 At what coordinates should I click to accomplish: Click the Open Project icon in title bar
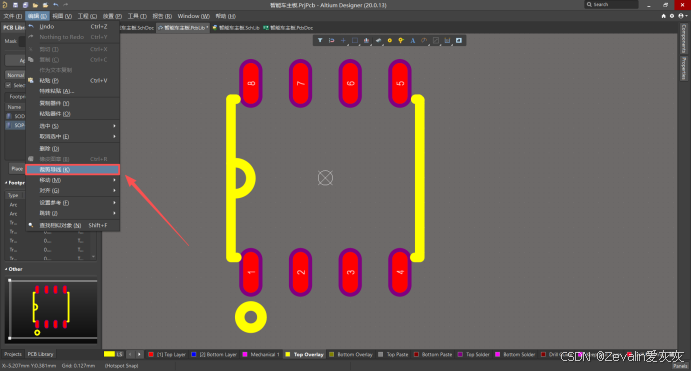pyautogui.click(x=45, y=5)
